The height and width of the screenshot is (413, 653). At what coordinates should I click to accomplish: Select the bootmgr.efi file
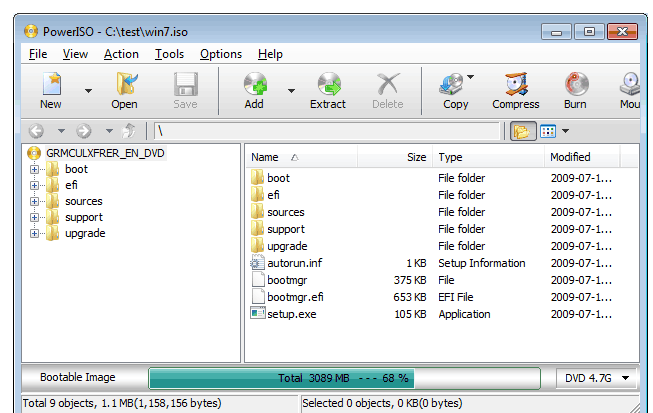295,298
